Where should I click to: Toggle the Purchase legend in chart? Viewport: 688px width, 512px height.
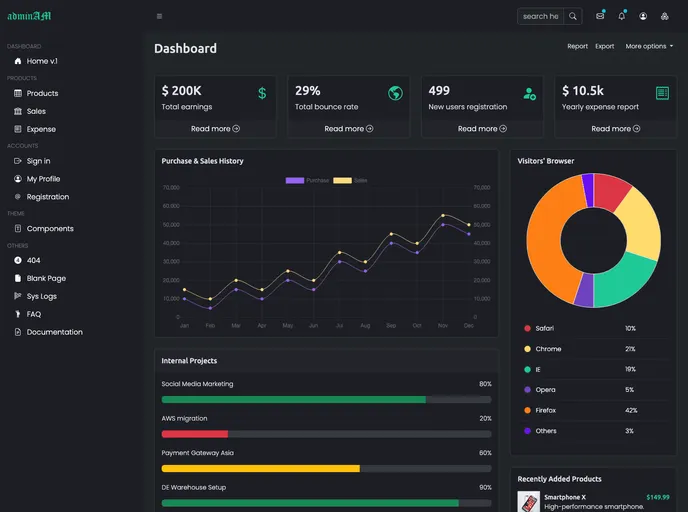click(x=306, y=180)
